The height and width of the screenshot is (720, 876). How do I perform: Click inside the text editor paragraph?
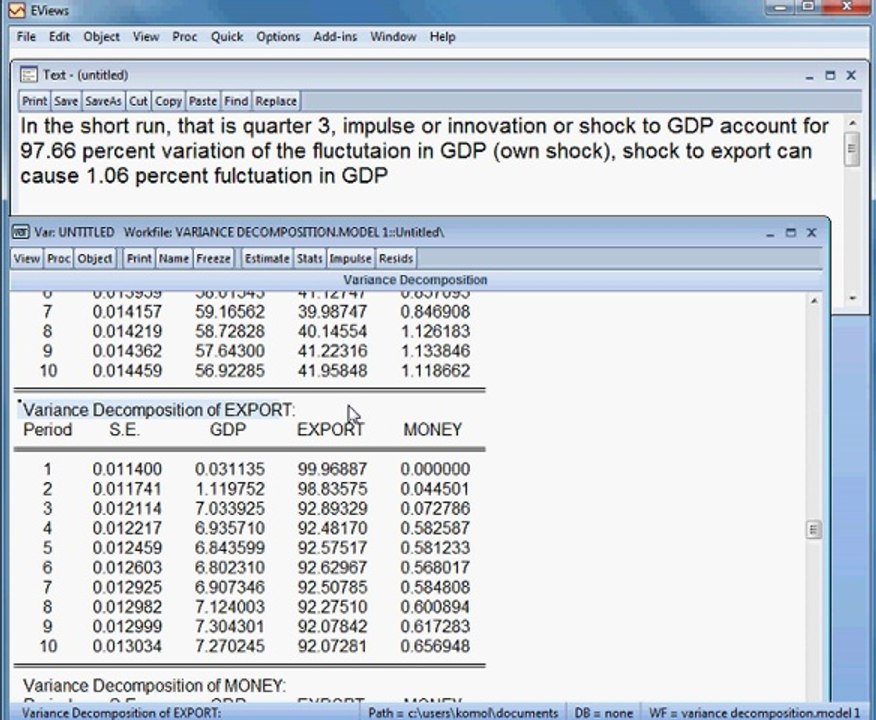(x=425, y=151)
